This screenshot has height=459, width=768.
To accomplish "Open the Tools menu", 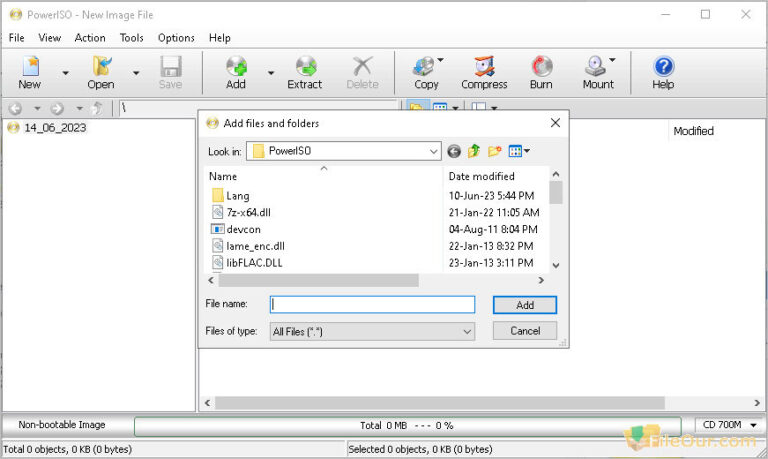I will point(131,38).
